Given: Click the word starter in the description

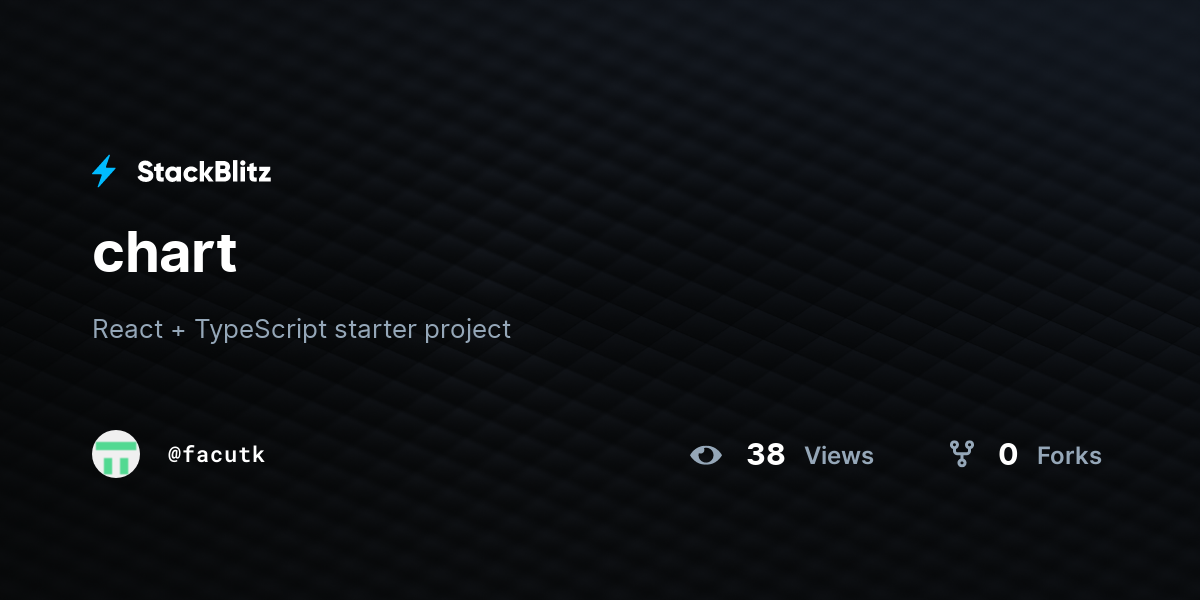Looking at the screenshot, I should [375, 330].
